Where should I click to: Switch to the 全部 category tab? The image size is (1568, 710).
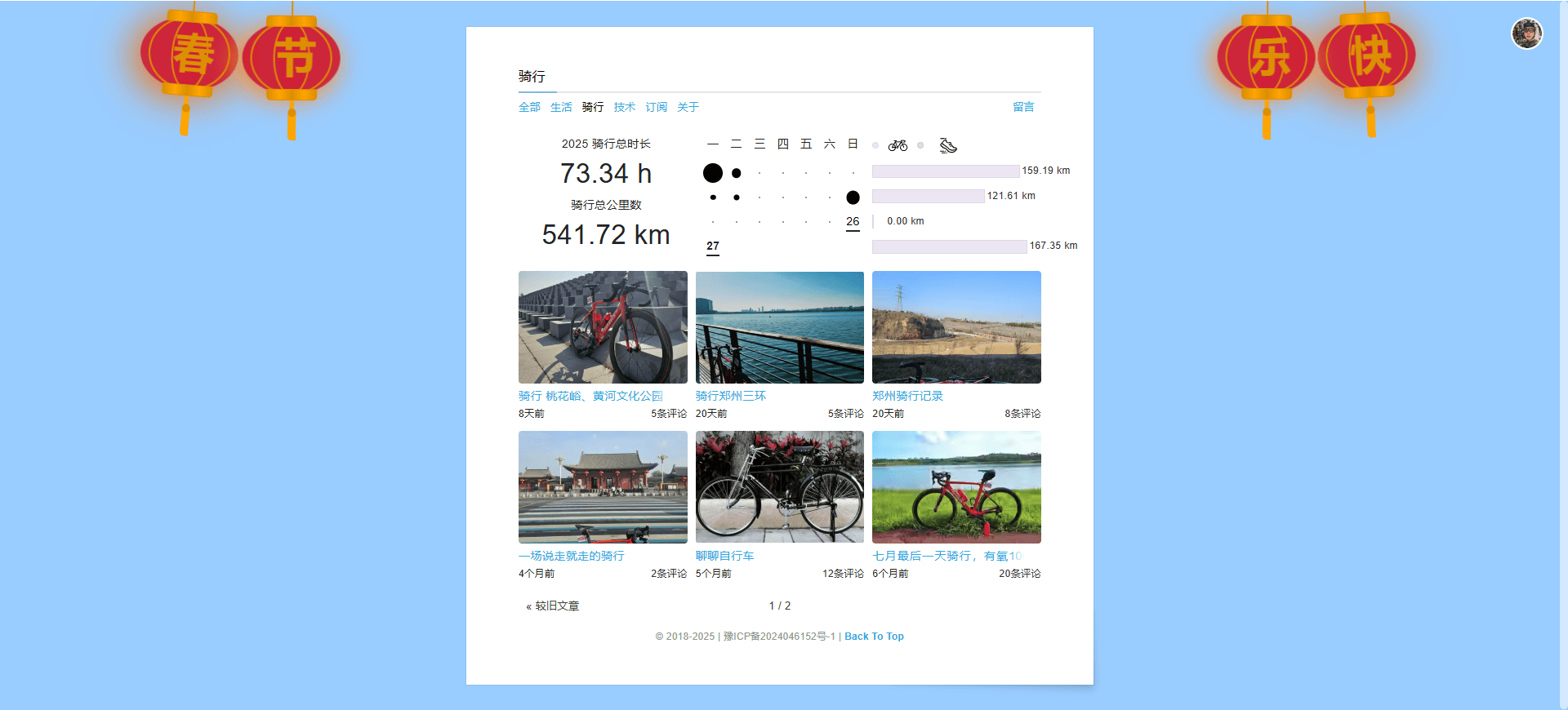[x=529, y=107]
